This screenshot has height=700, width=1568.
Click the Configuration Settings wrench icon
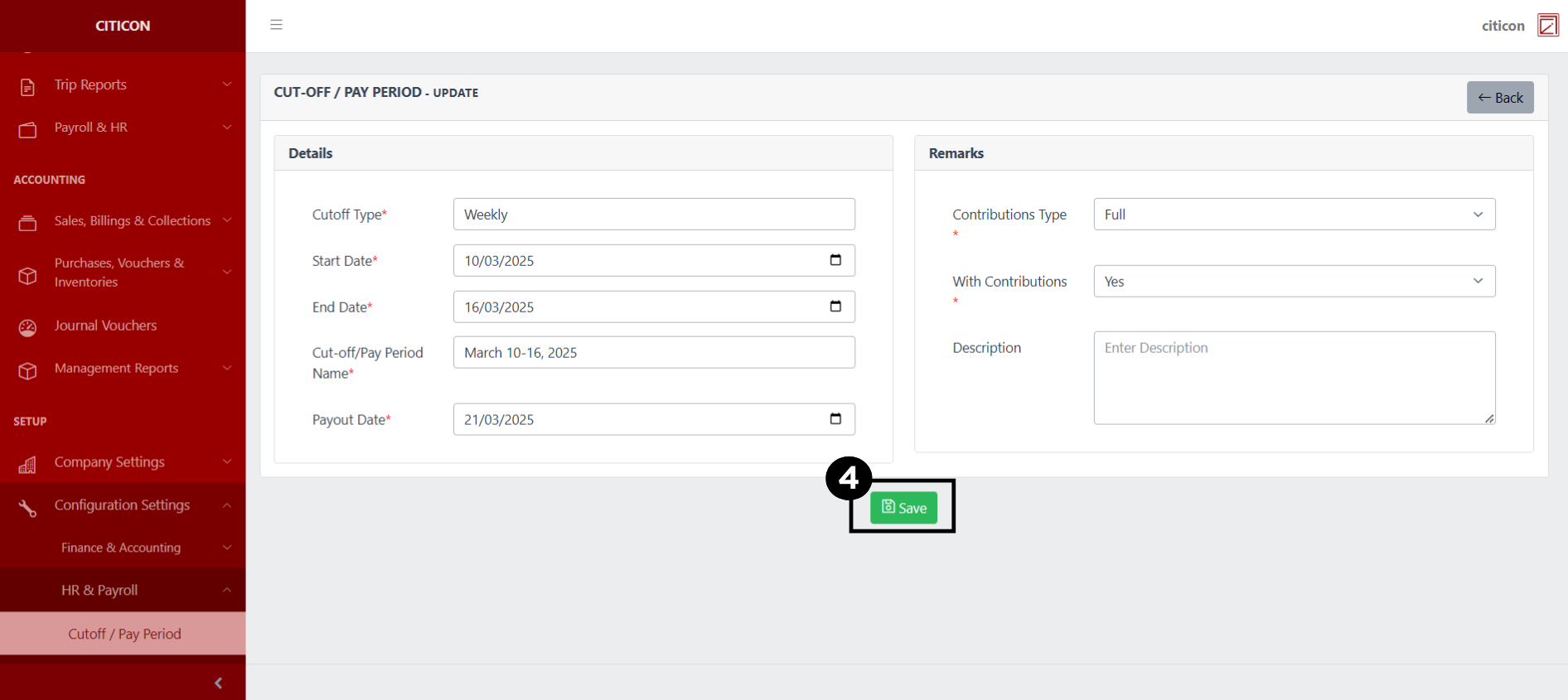tap(27, 507)
